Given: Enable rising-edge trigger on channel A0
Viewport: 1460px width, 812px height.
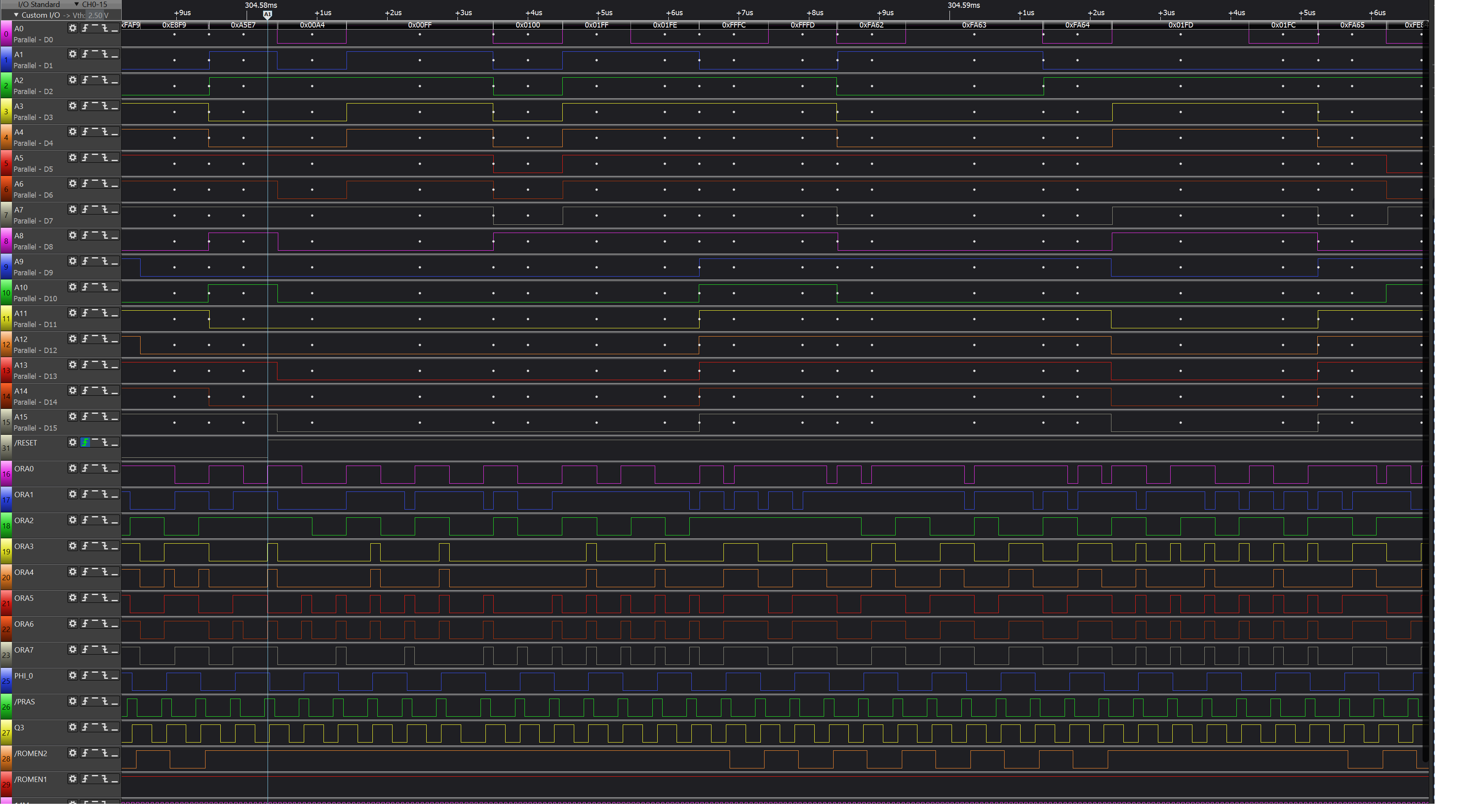Looking at the screenshot, I should [85, 28].
